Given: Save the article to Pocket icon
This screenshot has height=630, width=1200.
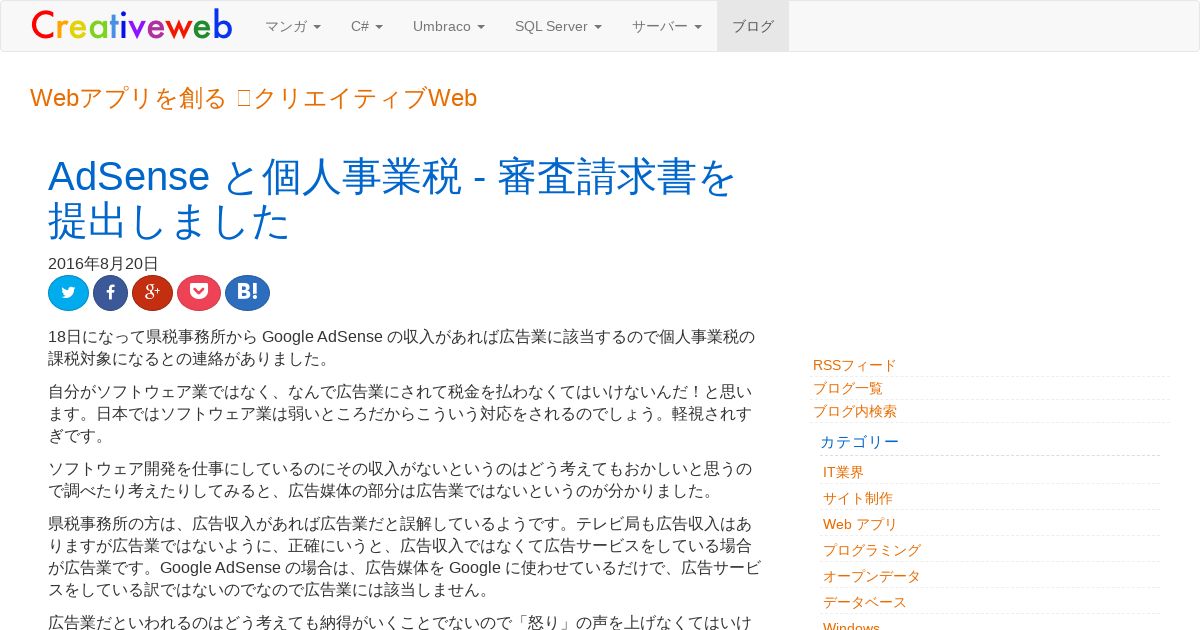Looking at the screenshot, I should (199, 293).
